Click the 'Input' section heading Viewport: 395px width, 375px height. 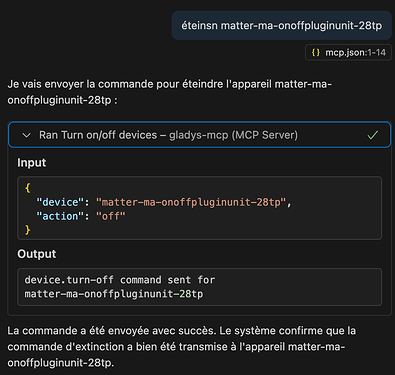coord(32,163)
